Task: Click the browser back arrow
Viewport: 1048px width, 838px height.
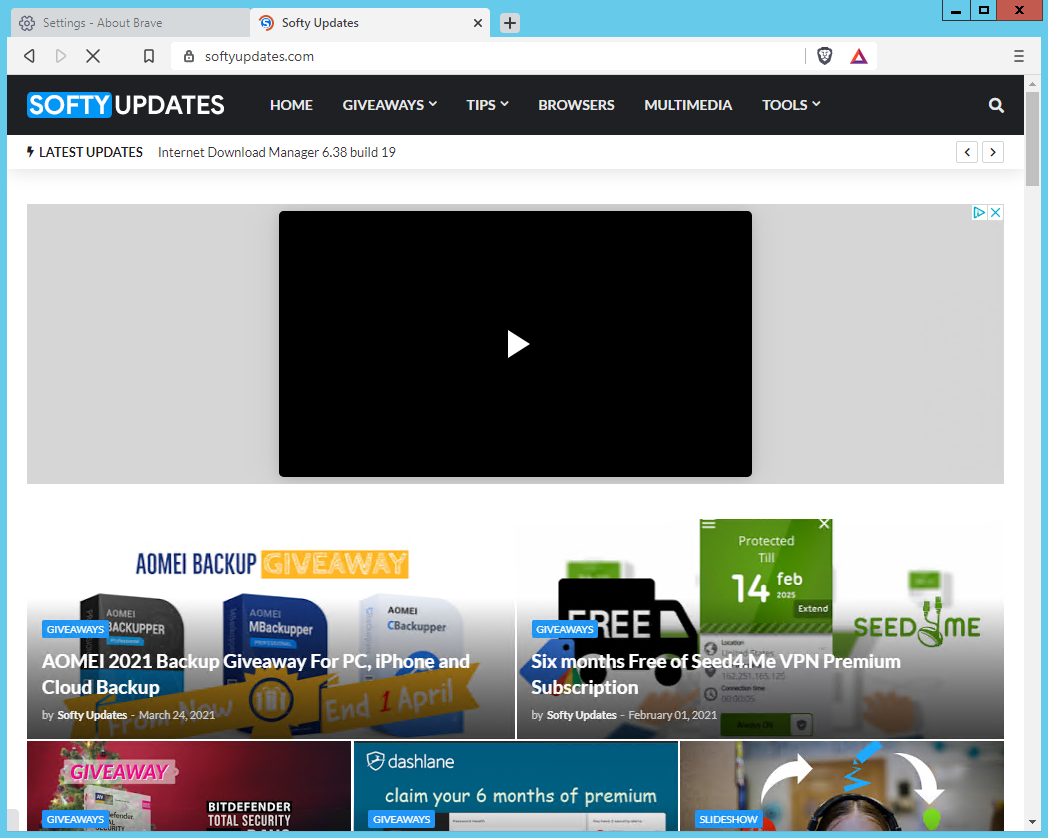Action: pos(29,56)
